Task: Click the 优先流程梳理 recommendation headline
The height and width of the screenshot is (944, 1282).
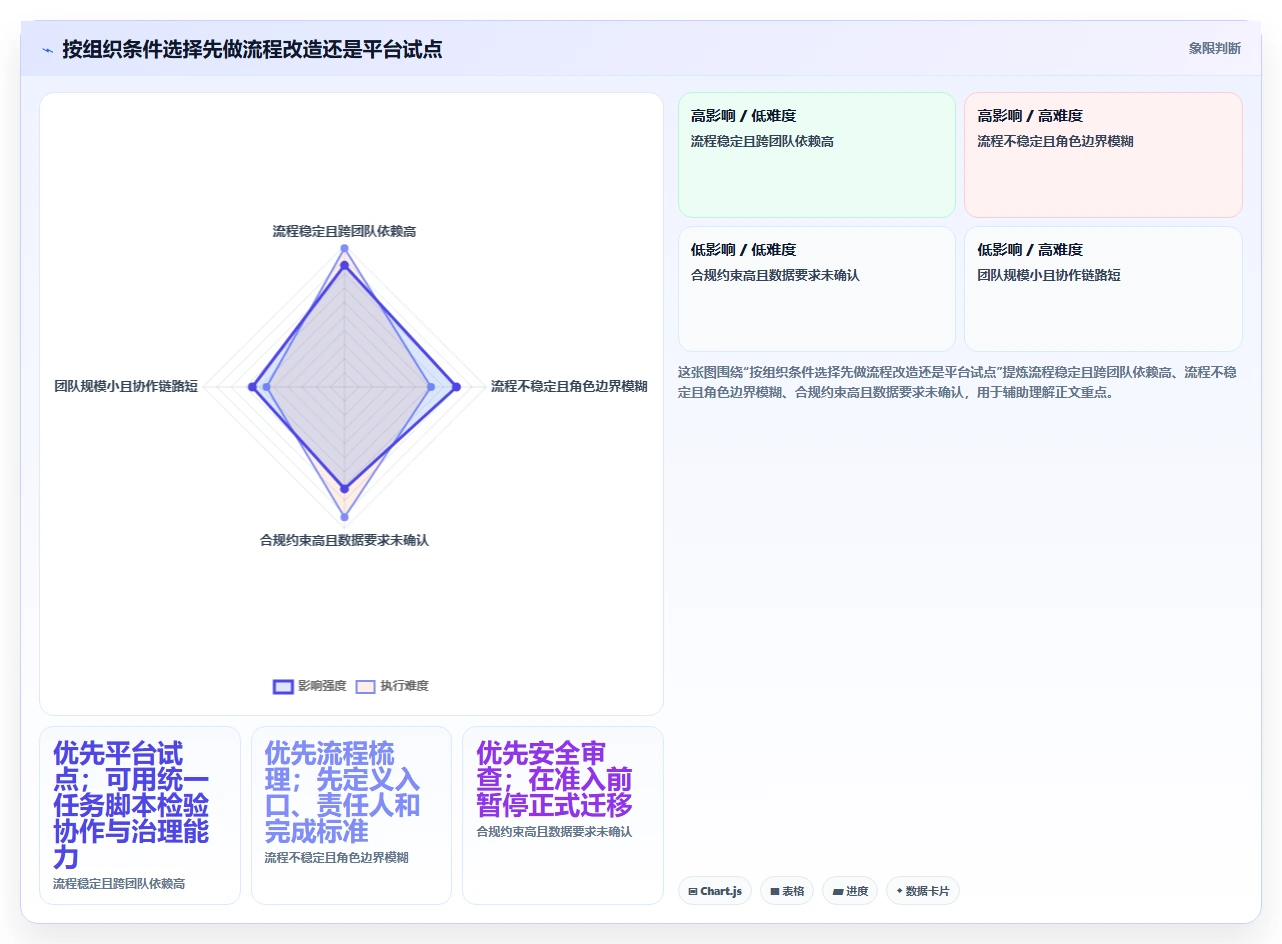Action: (342, 791)
